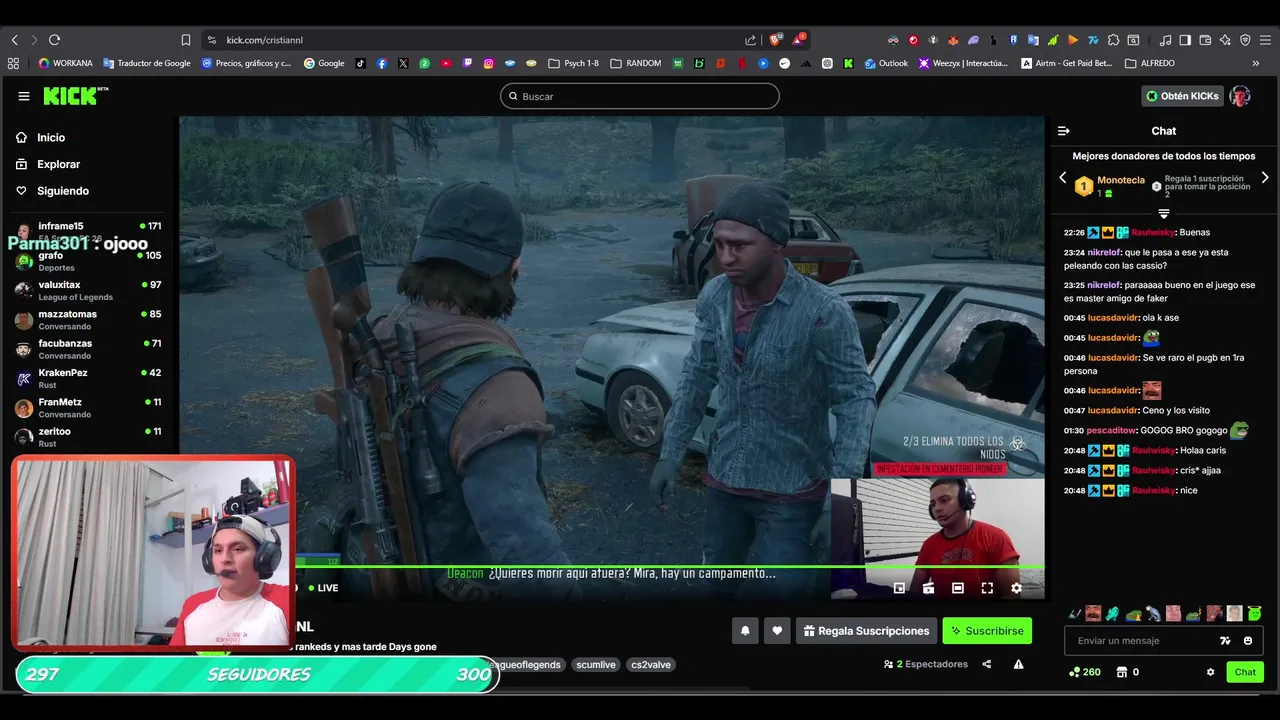Open the emoji picker in chat
This screenshot has height=720, width=1280.
(x=1248, y=641)
